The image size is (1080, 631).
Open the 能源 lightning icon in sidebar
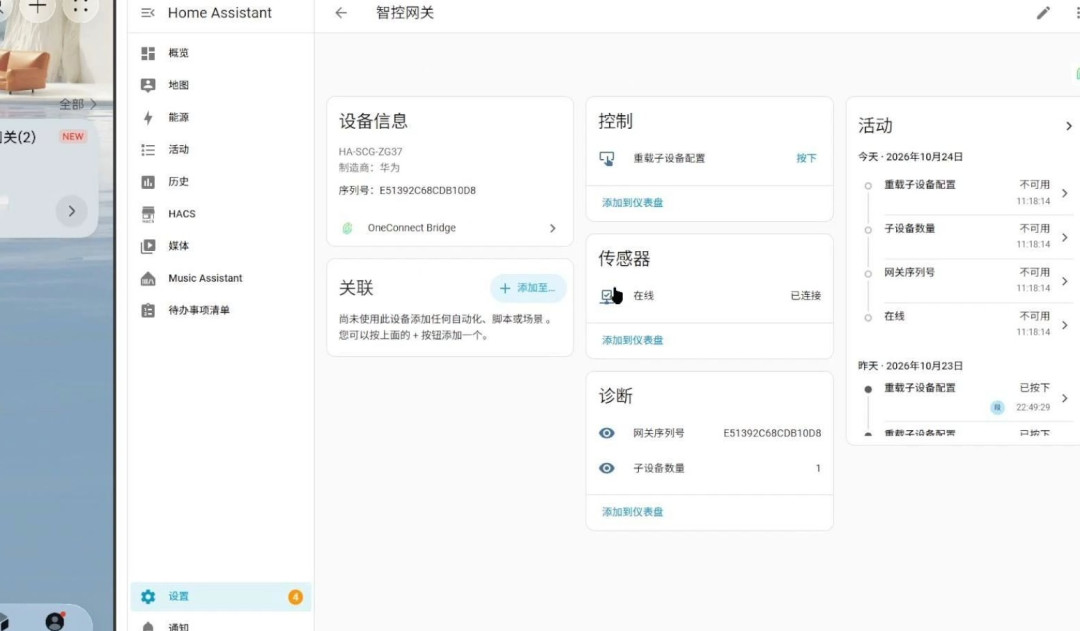(x=148, y=117)
